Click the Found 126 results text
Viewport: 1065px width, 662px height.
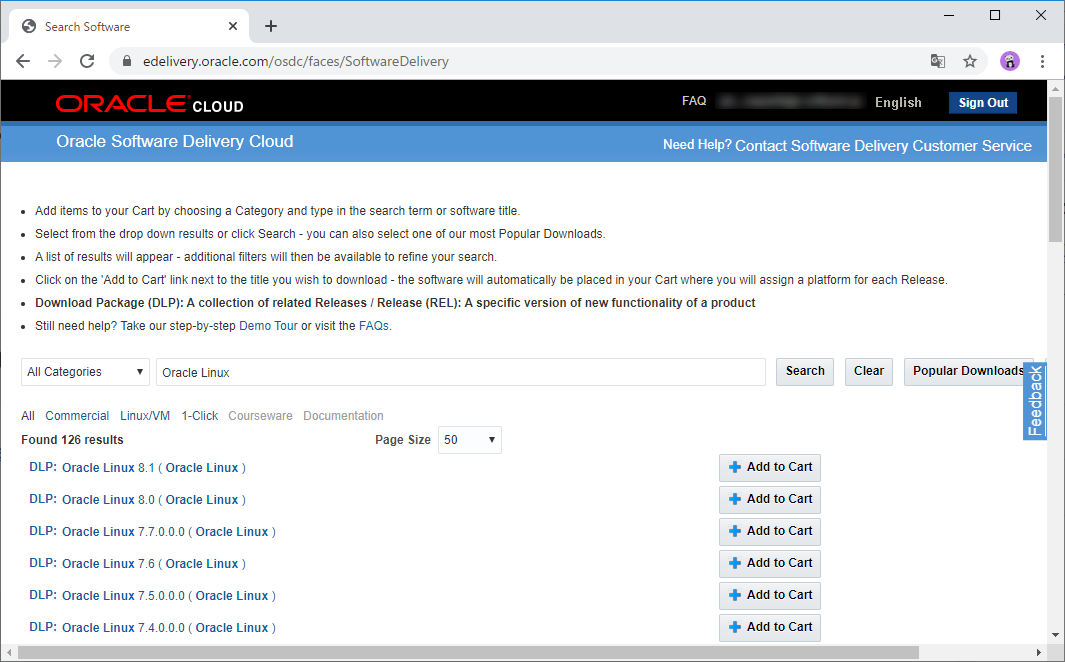tap(72, 440)
